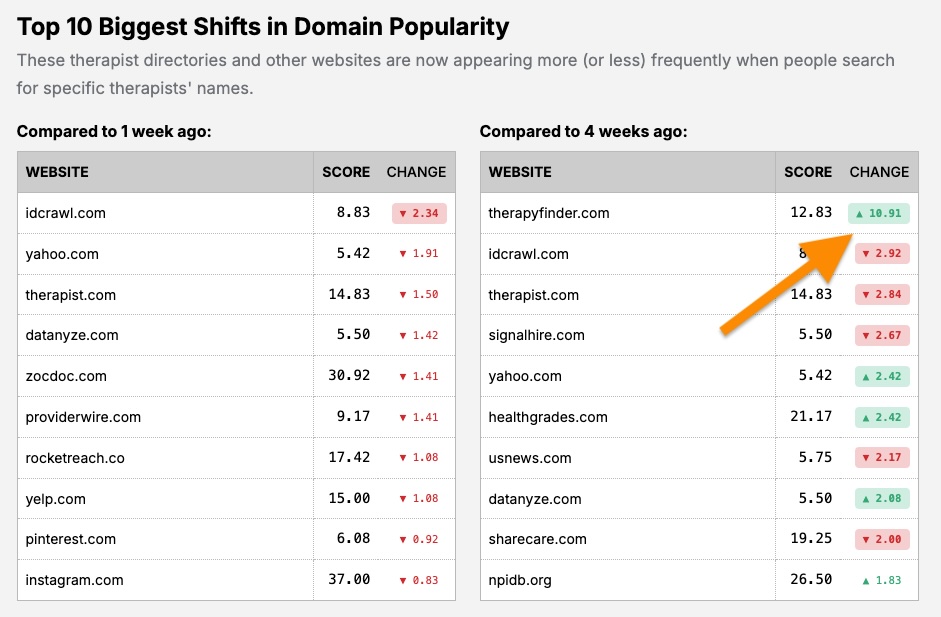The image size is (941, 617).
Task: Click the green gain icon next to npidb.org
Action: (x=864, y=580)
